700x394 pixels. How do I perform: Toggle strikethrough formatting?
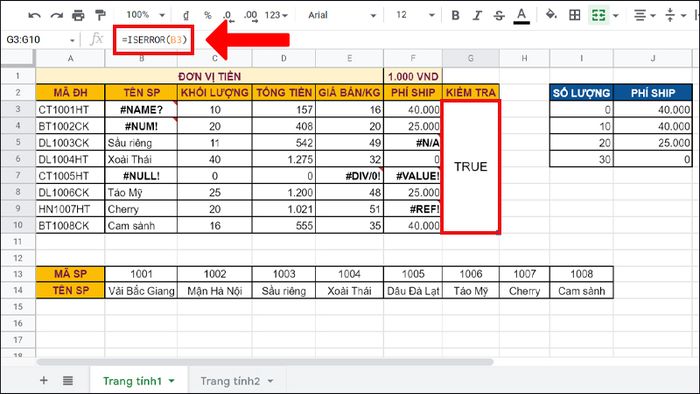point(499,16)
